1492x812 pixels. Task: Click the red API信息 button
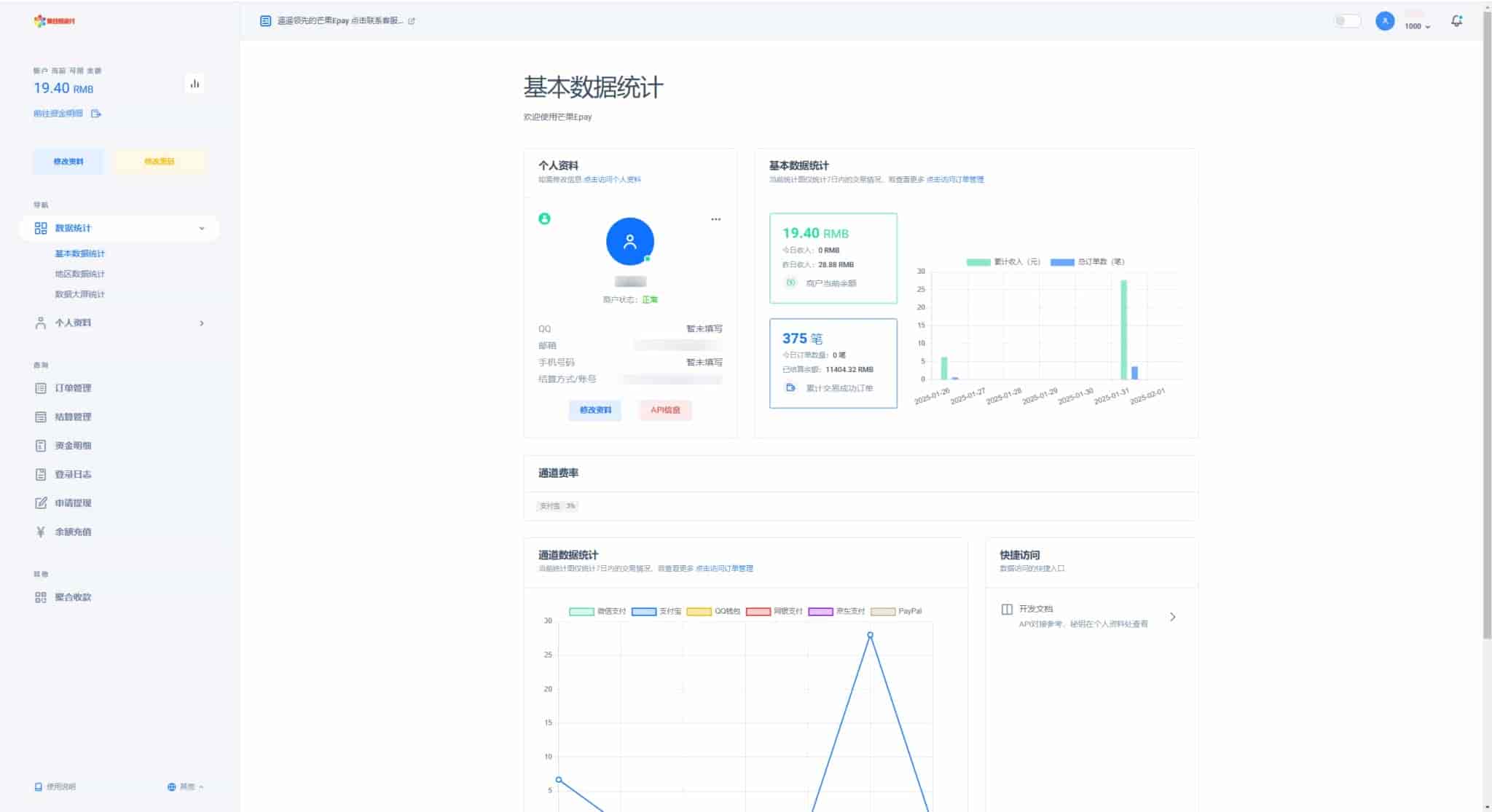665,410
